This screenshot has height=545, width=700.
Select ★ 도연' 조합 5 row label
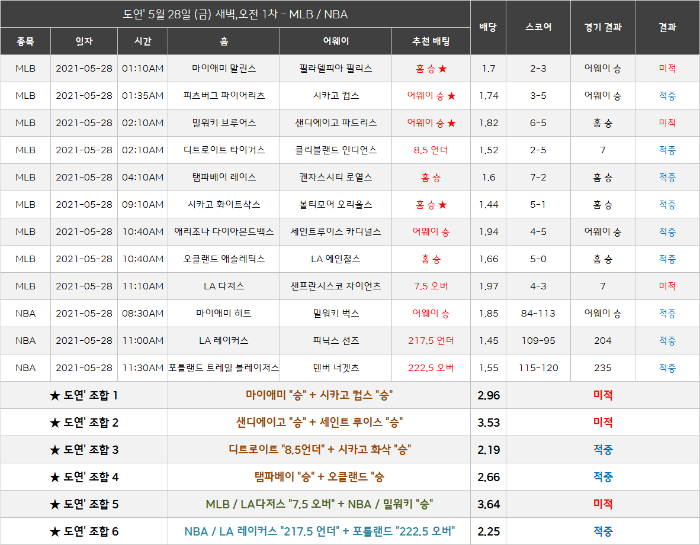click(x=84, y=504)
